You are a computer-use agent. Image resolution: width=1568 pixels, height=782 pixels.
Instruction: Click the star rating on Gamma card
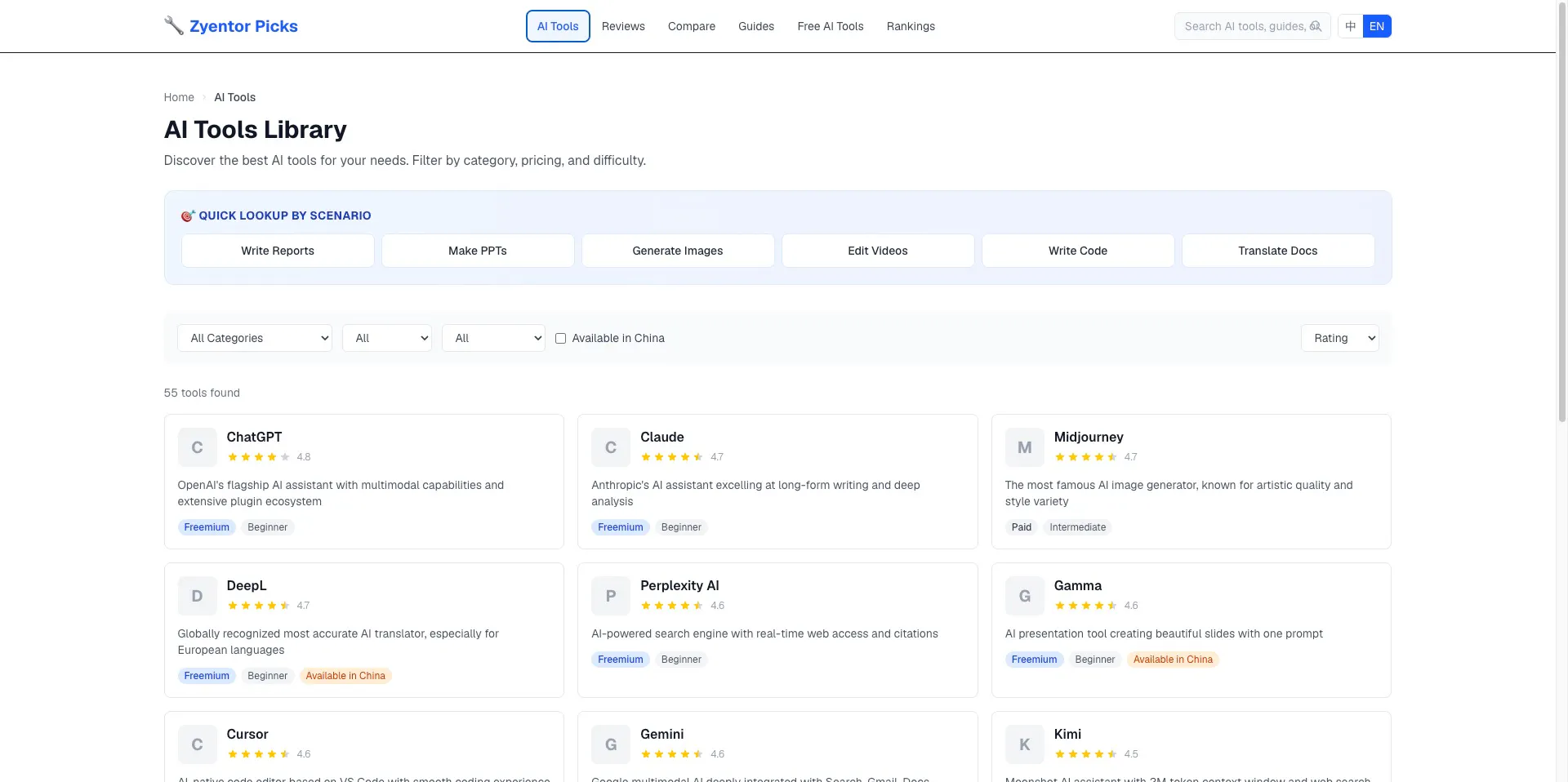coord(1086,606)
